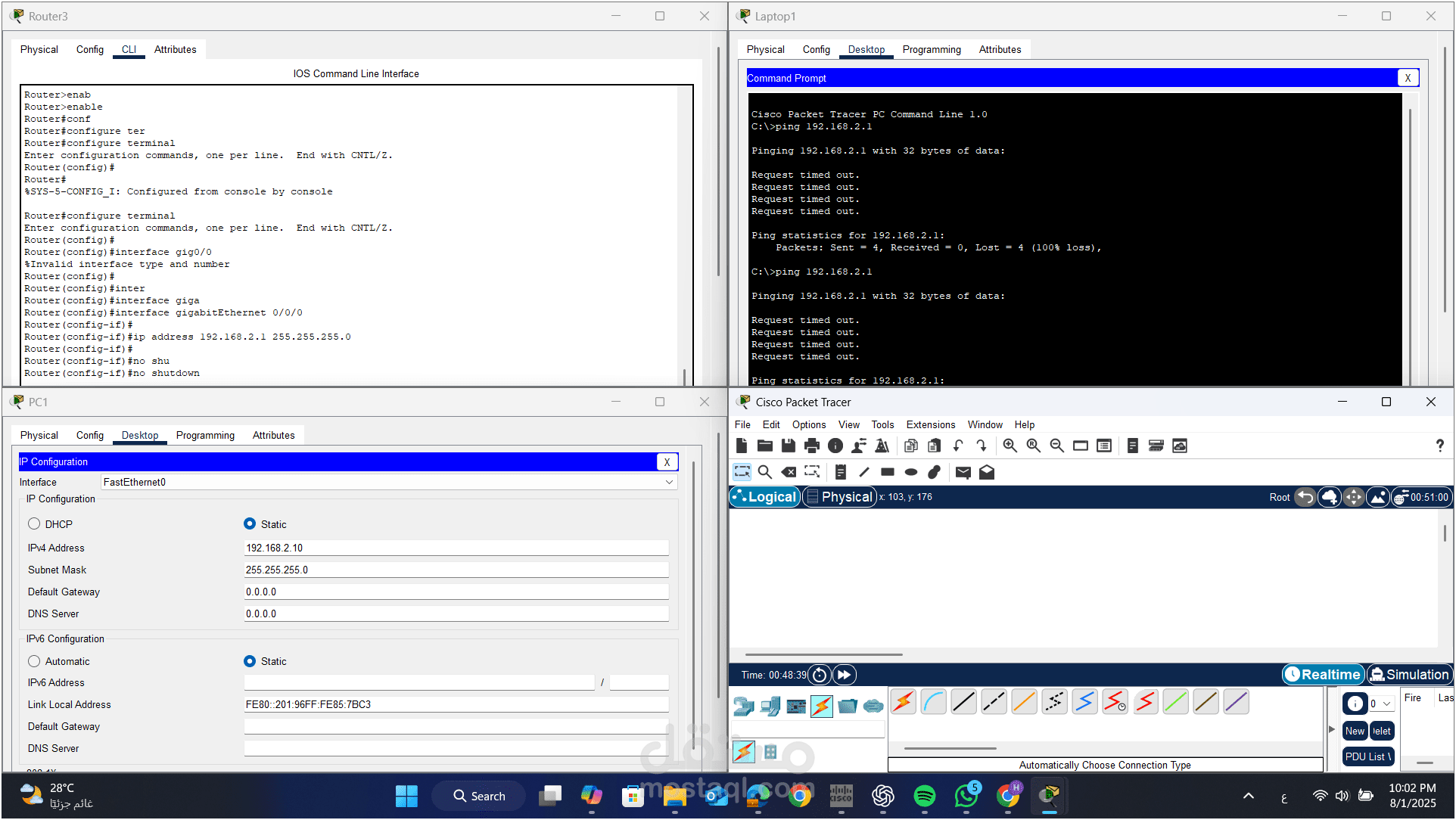1456x820 pixels.
Task: Click the taskbar Search box
Action: (x=479, y=796)
